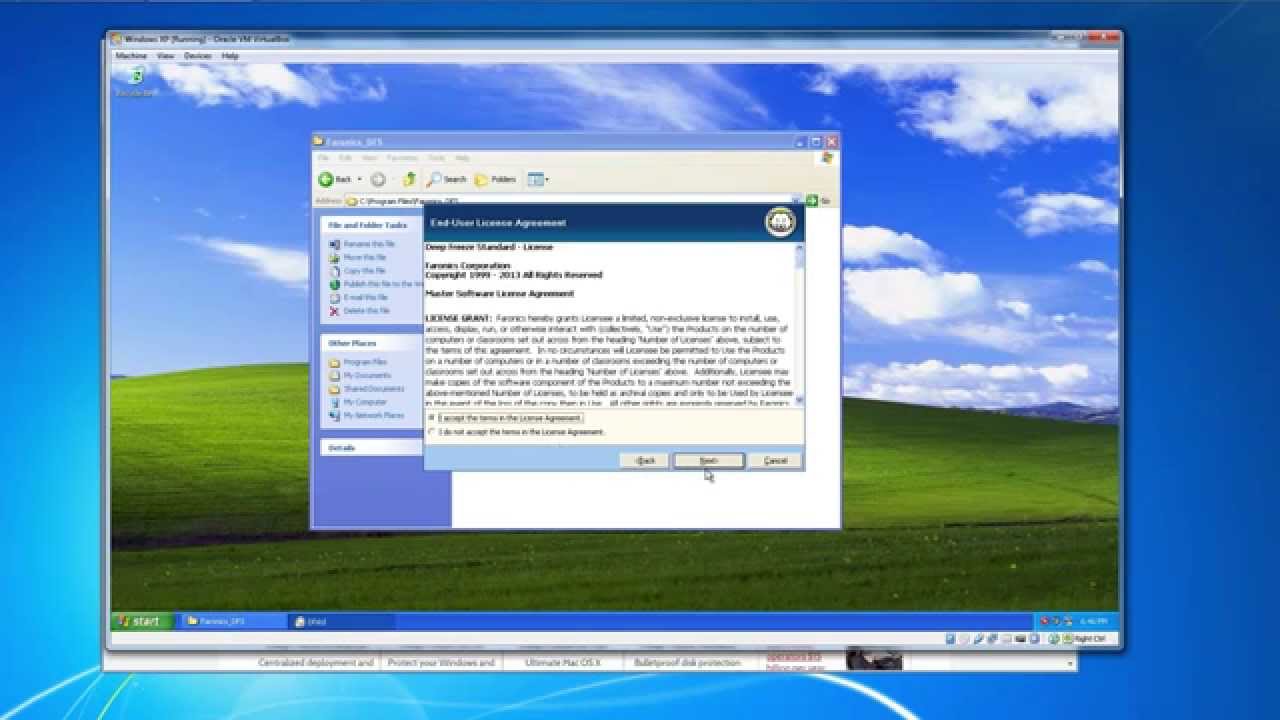Expand the Details panel header
1280x720 pixels.
tap(372, 448)
